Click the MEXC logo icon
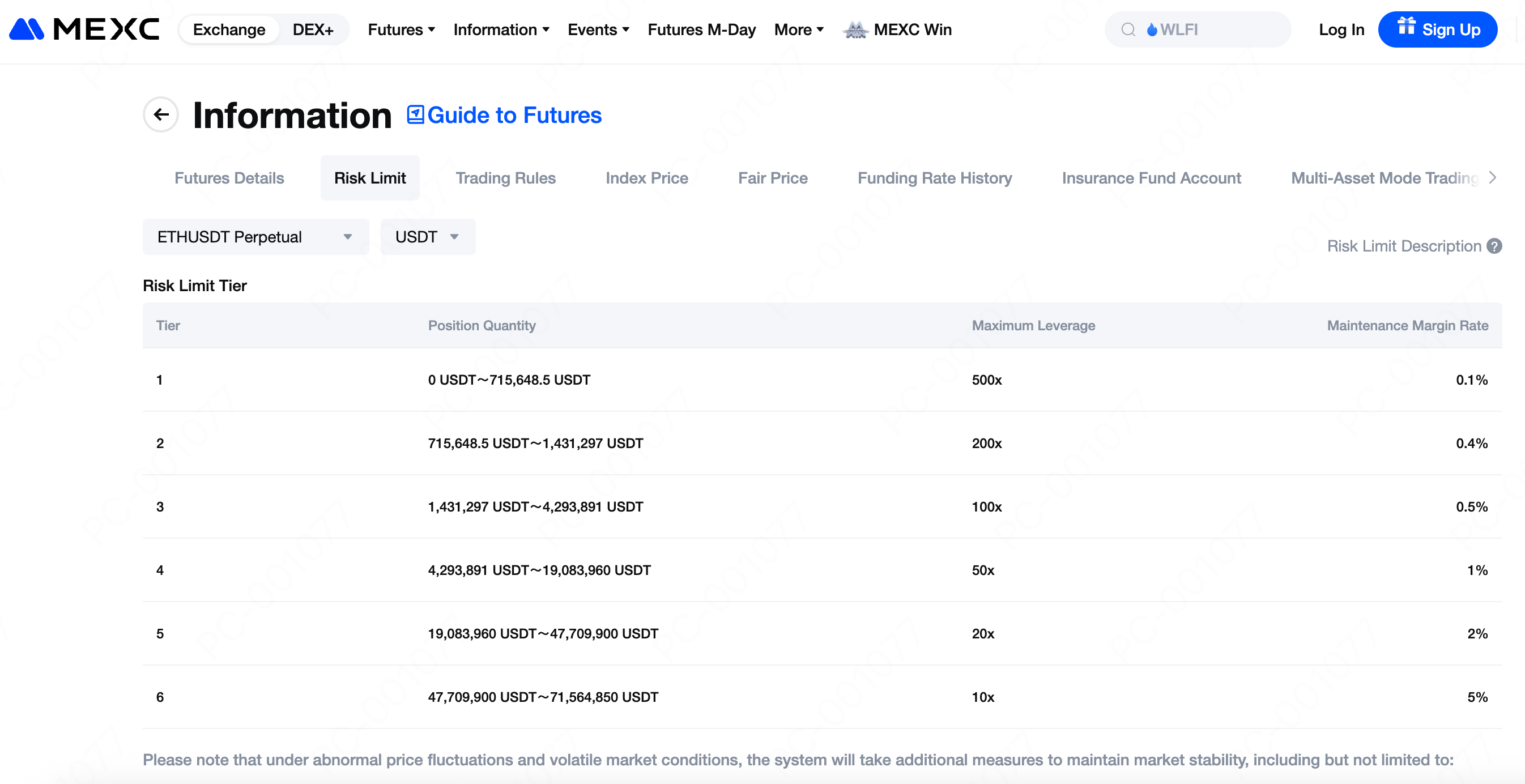This screenshot has height=784, width=1525. [x=27, y=29]
